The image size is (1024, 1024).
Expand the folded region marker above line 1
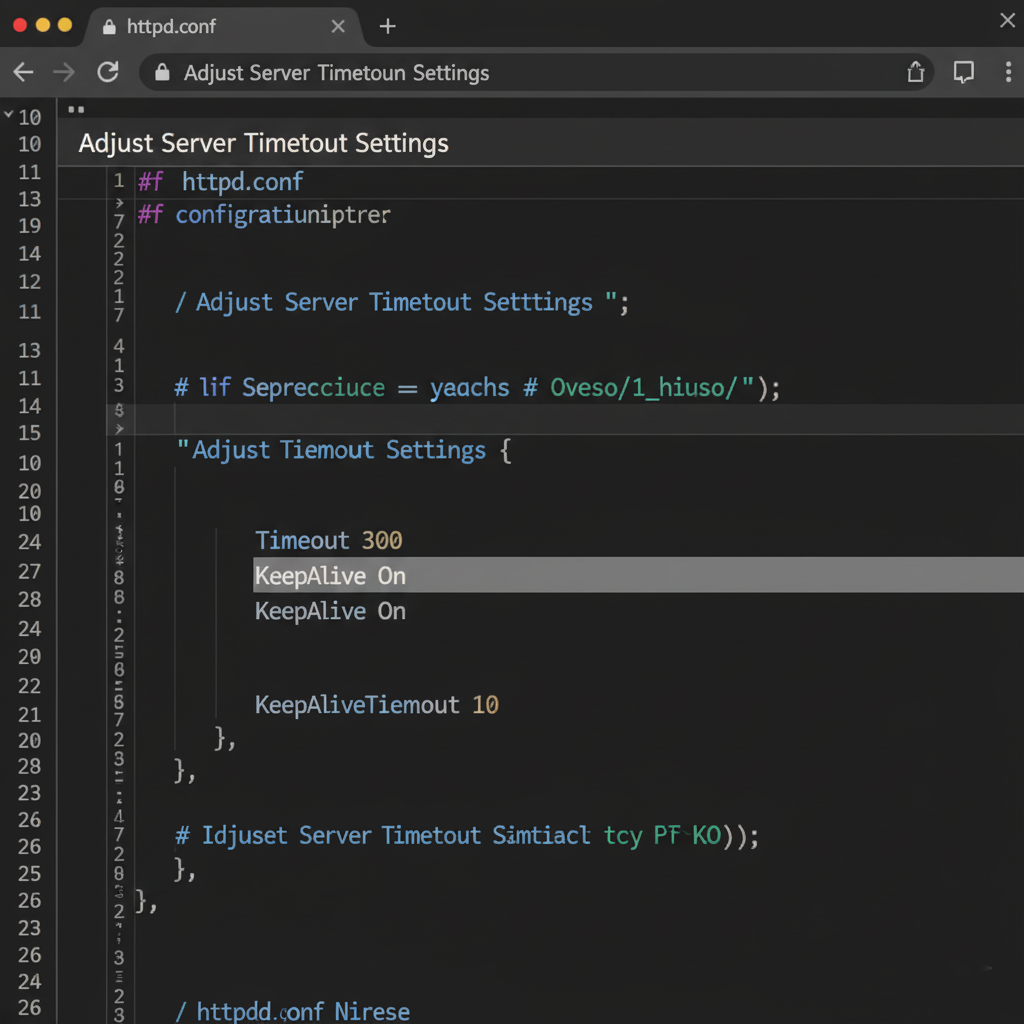click(76, 108)
